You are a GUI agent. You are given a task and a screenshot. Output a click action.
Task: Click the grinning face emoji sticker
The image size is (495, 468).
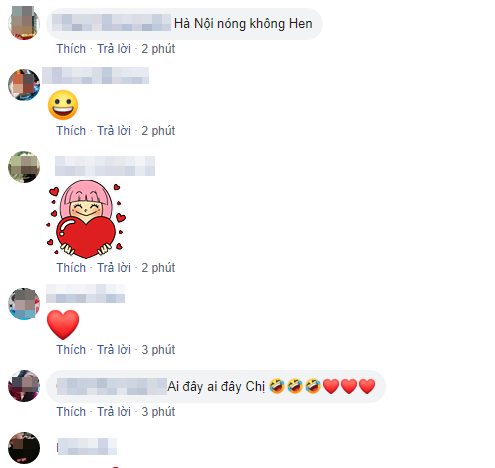[63, 105]
